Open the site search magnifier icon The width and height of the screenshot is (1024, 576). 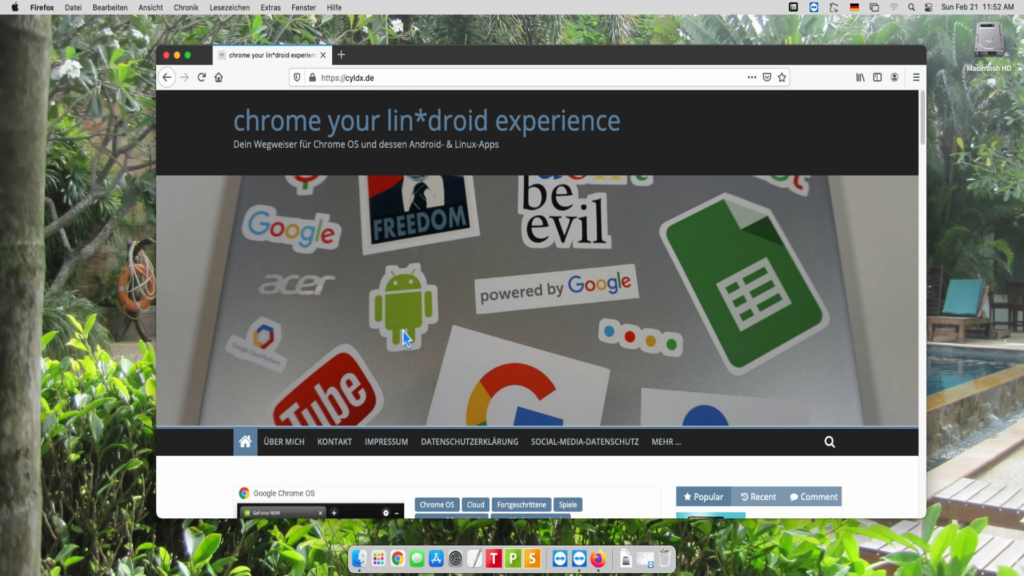click(829, 441)
